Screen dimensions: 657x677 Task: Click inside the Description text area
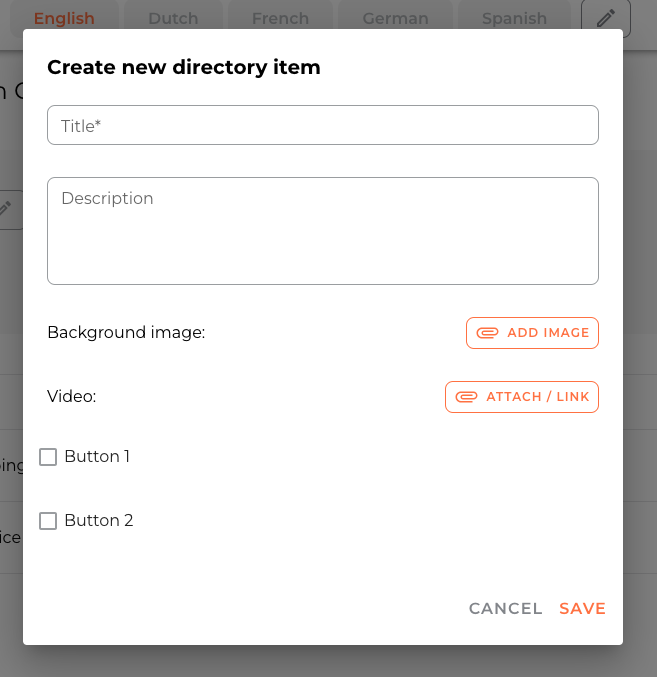click(322, 231)
